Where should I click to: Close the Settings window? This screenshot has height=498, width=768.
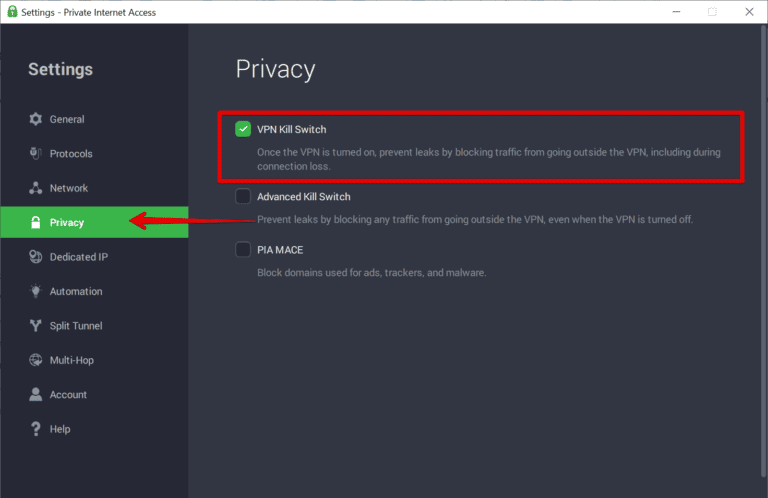click(x=749, y=12)
